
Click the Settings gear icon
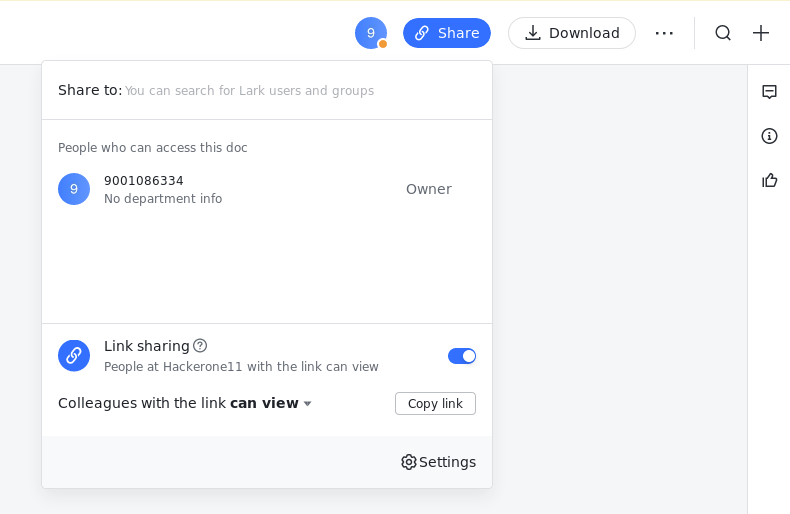pos(408,462)
